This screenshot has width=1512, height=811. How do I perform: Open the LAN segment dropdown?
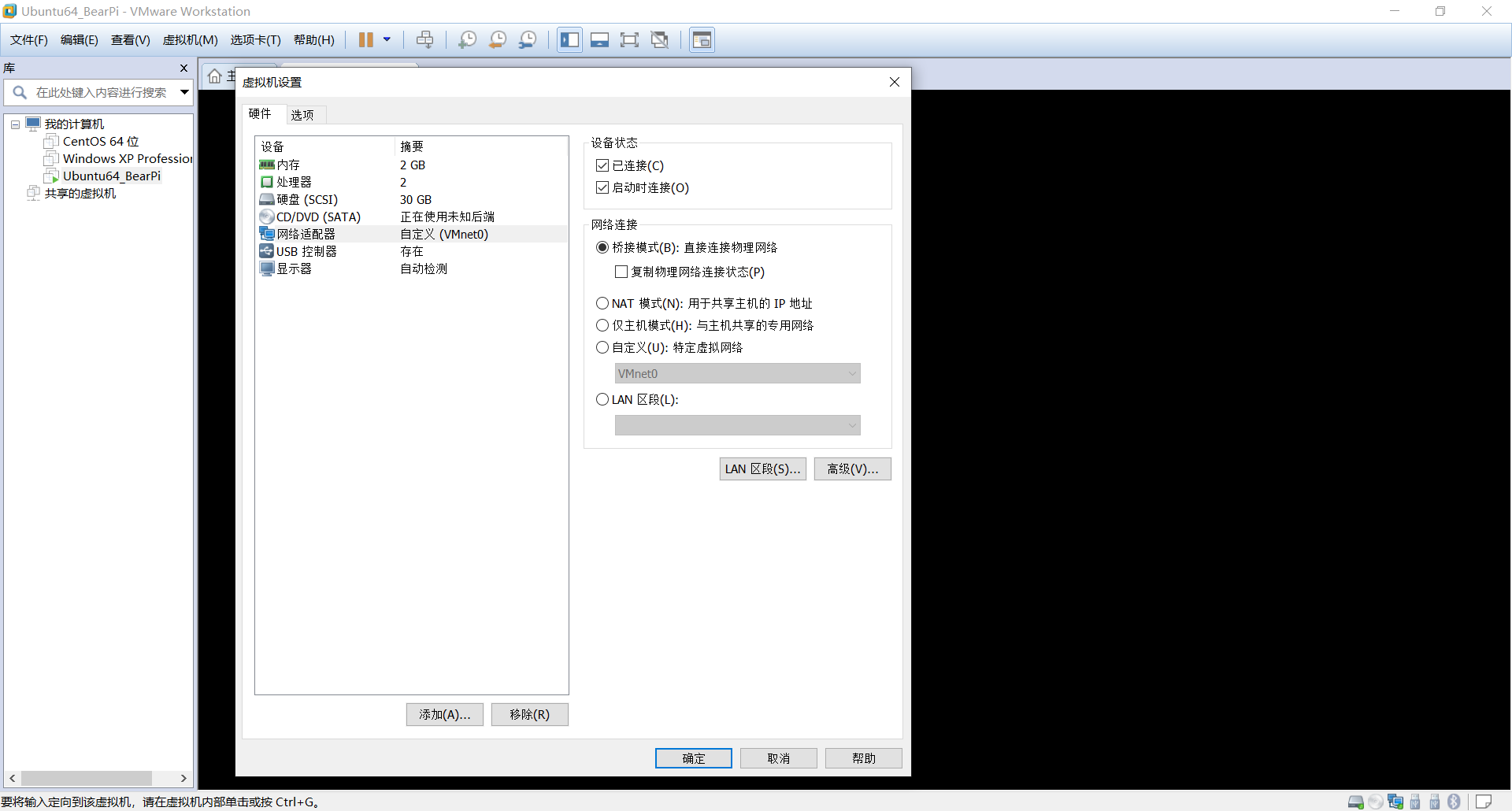pyautogui.click(x=737, y=425)
